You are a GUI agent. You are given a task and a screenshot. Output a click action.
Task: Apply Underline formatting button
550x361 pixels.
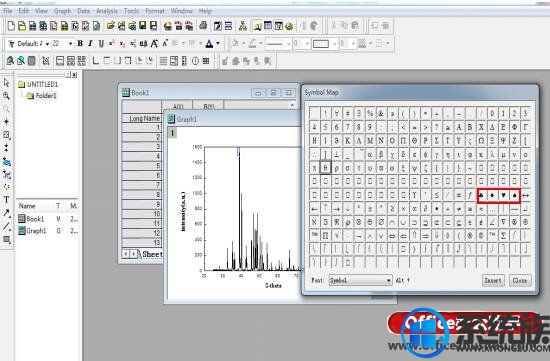[x=101, y=44]
